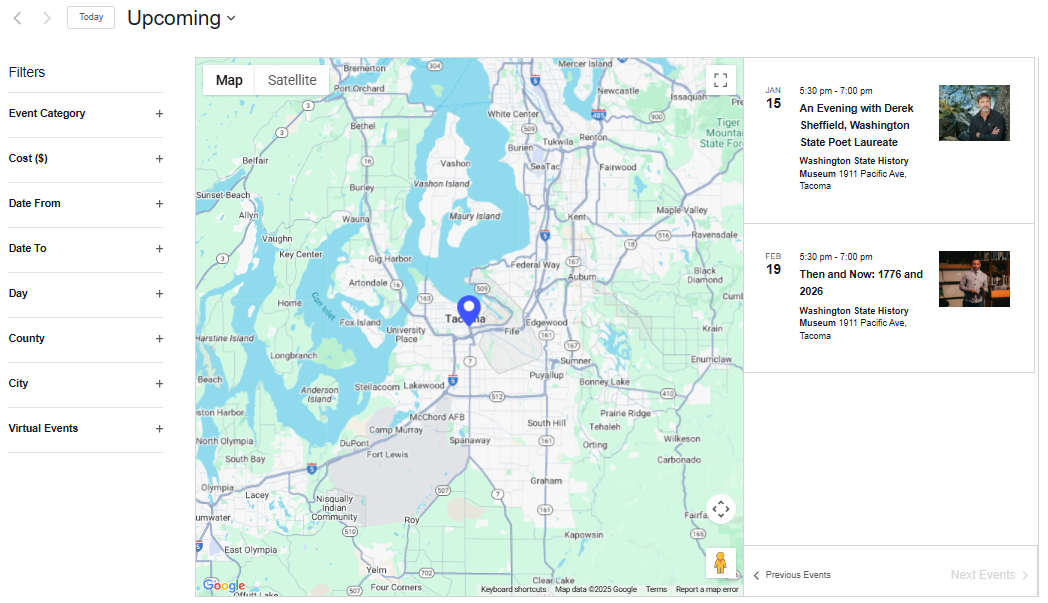Click the Google logo on map
Screen dimensions: 1048x603
coord(223,586)
